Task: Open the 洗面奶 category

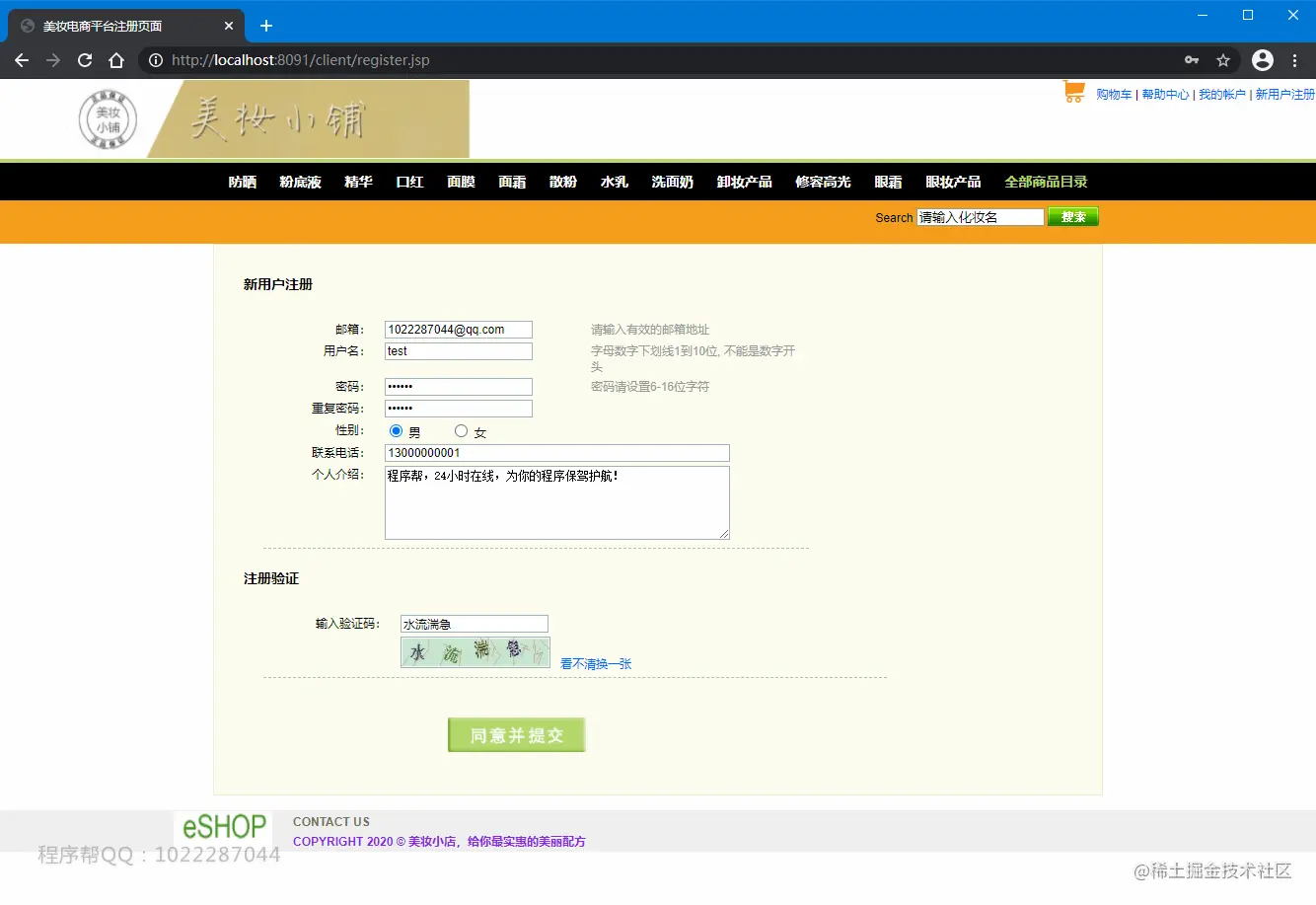Action: click(673, 182)
